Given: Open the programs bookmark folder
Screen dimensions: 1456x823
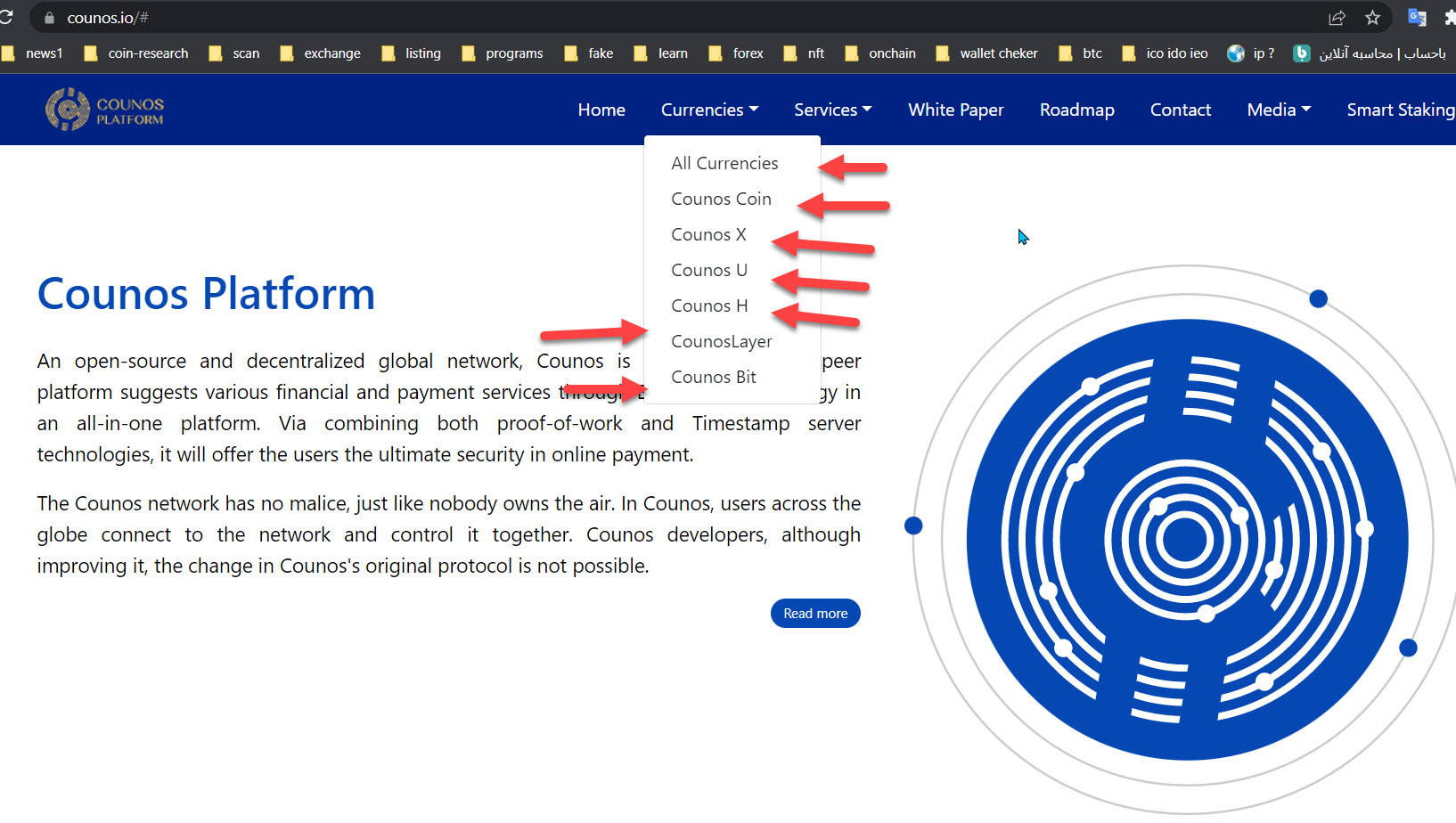Looking at the screenshot, I should (x=503, y=53).
